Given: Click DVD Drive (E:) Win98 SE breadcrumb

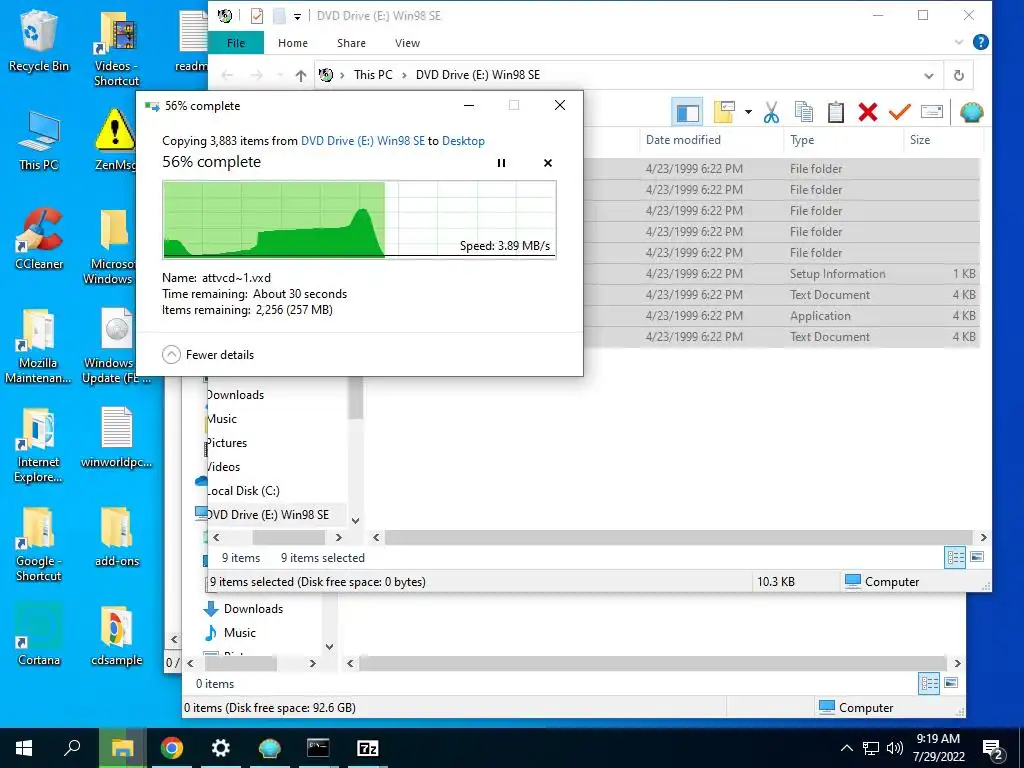Looking at the screenshot, I should tap(478, 75).
